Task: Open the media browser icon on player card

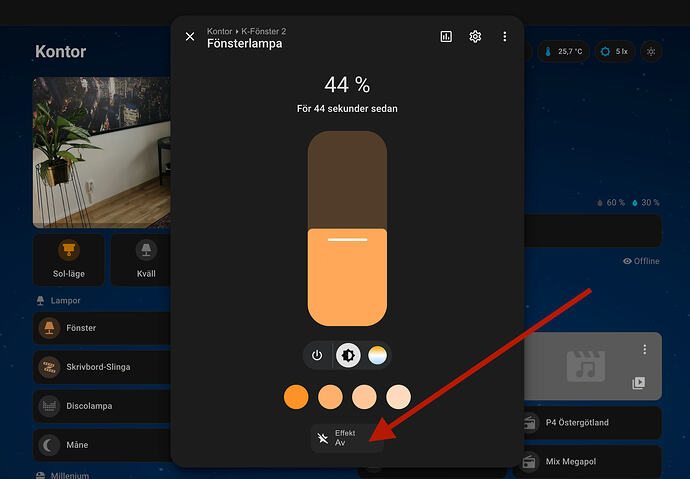Action: (639, 383)
